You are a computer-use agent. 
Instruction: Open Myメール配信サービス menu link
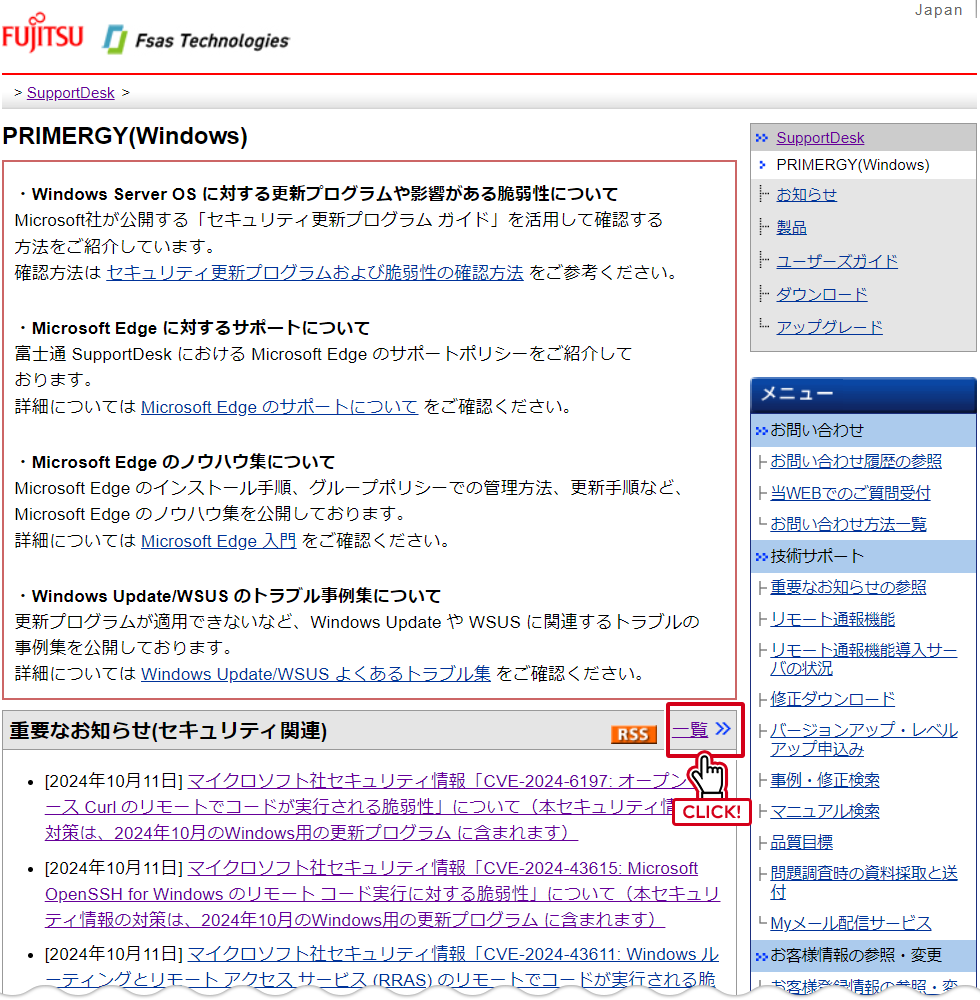click(x=850, y=923)
